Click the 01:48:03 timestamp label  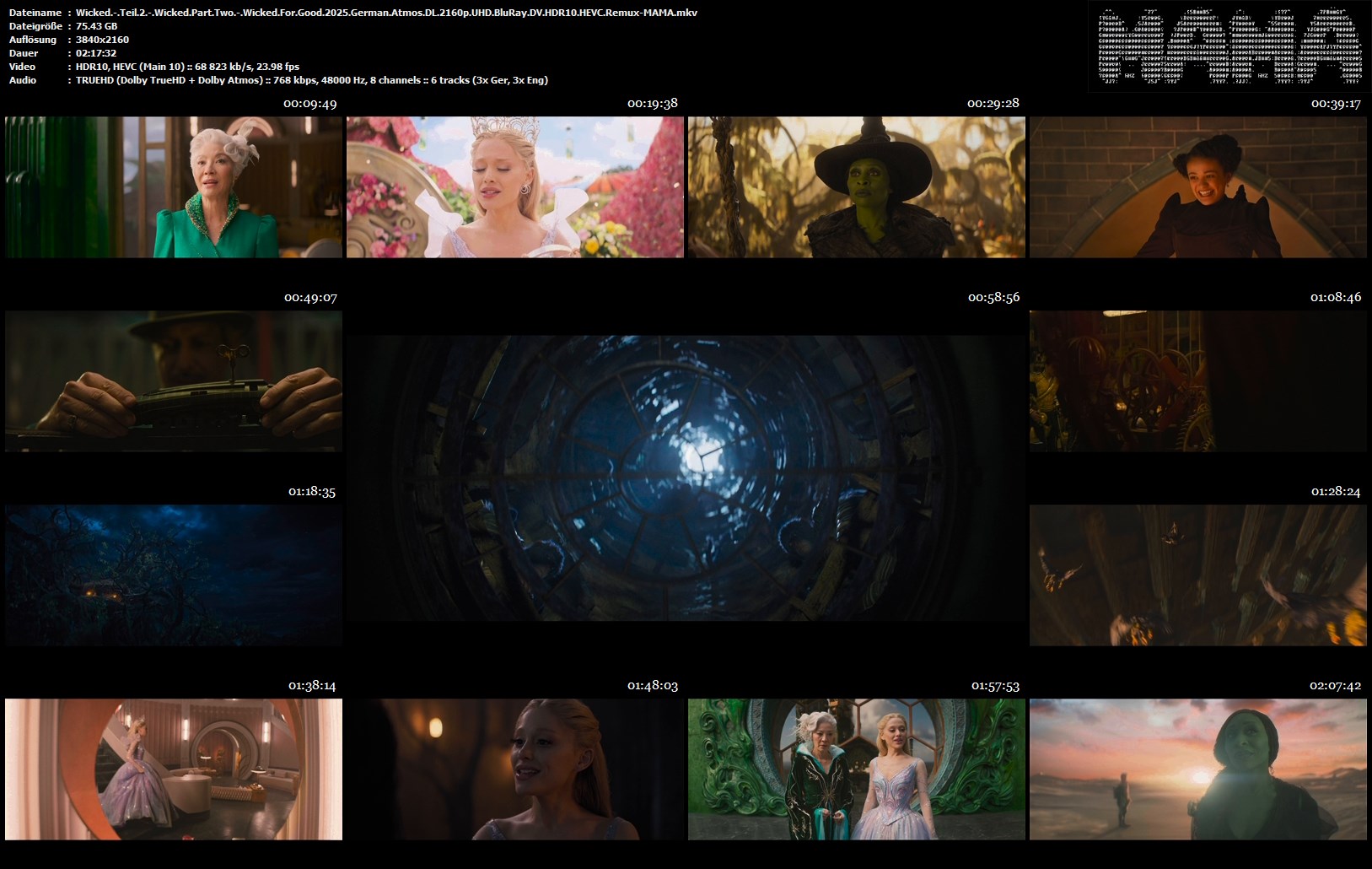click(x=653, y=686)
